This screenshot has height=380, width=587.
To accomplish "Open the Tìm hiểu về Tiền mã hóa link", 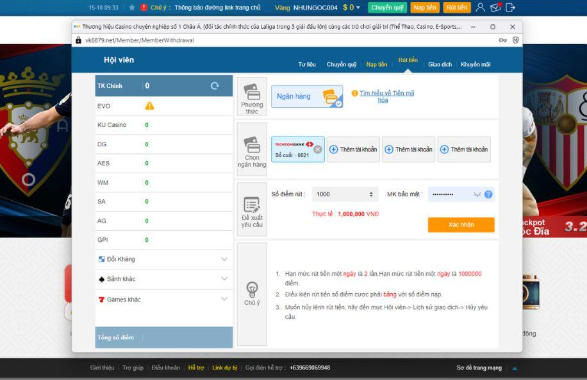I will click(x=387, y=96).
